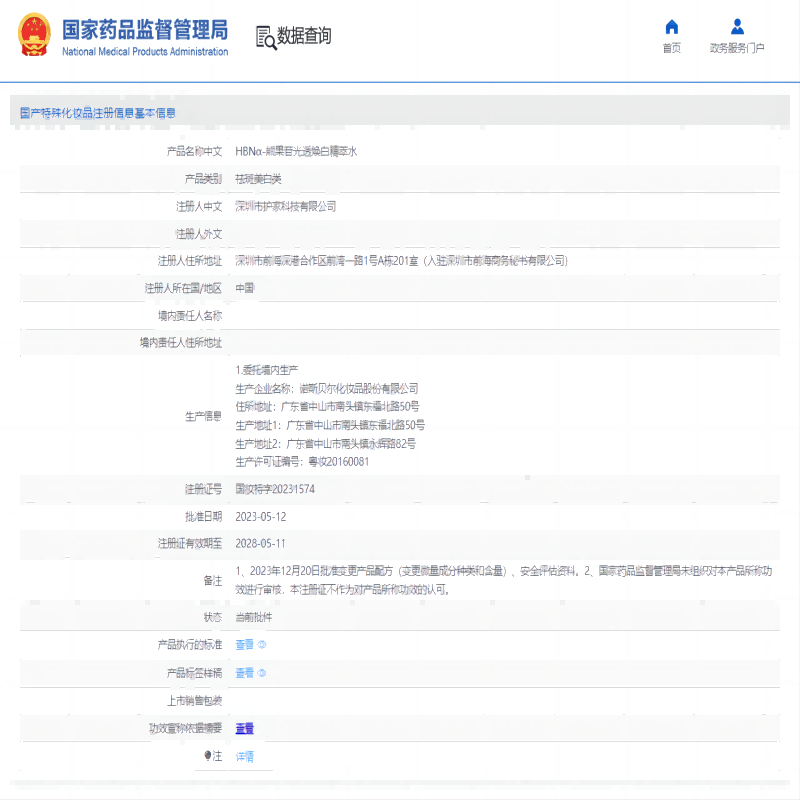
Task: Click 国家药品监督管理局 site title
Action: point(144,30)
